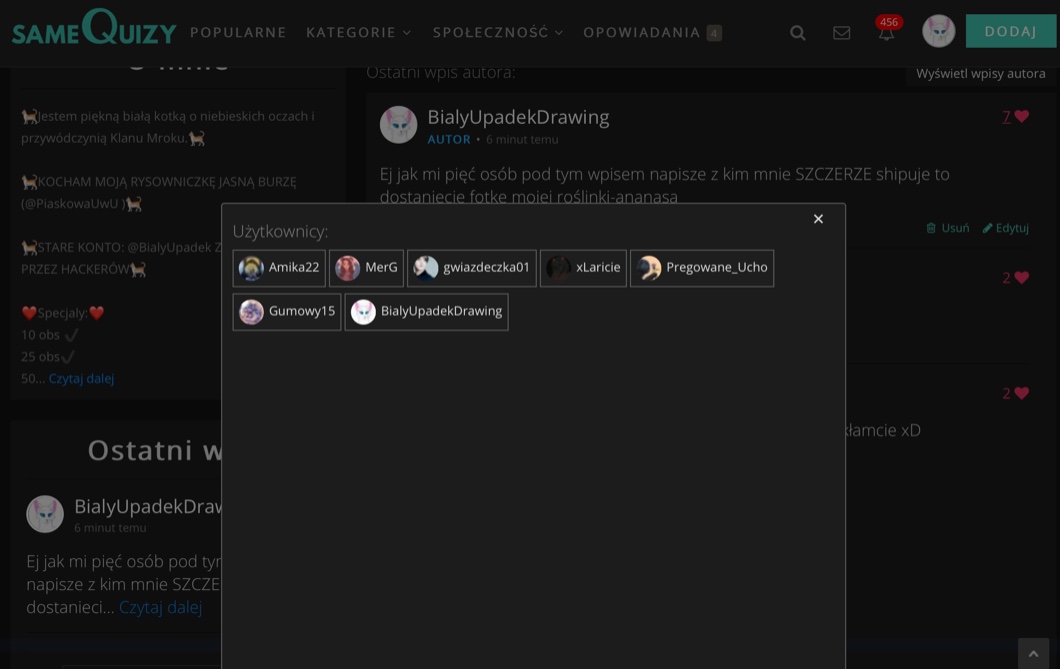The height and width of the screenshot is (669, 1060).
Task: Click the scroll-to-top arrow button
Action: pos(1033,654)
